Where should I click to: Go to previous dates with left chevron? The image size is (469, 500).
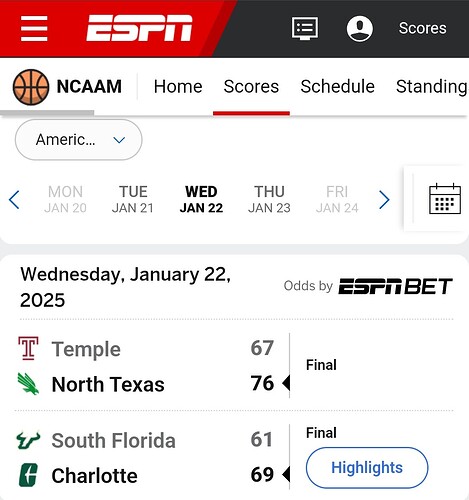click(x=14, y=200)
